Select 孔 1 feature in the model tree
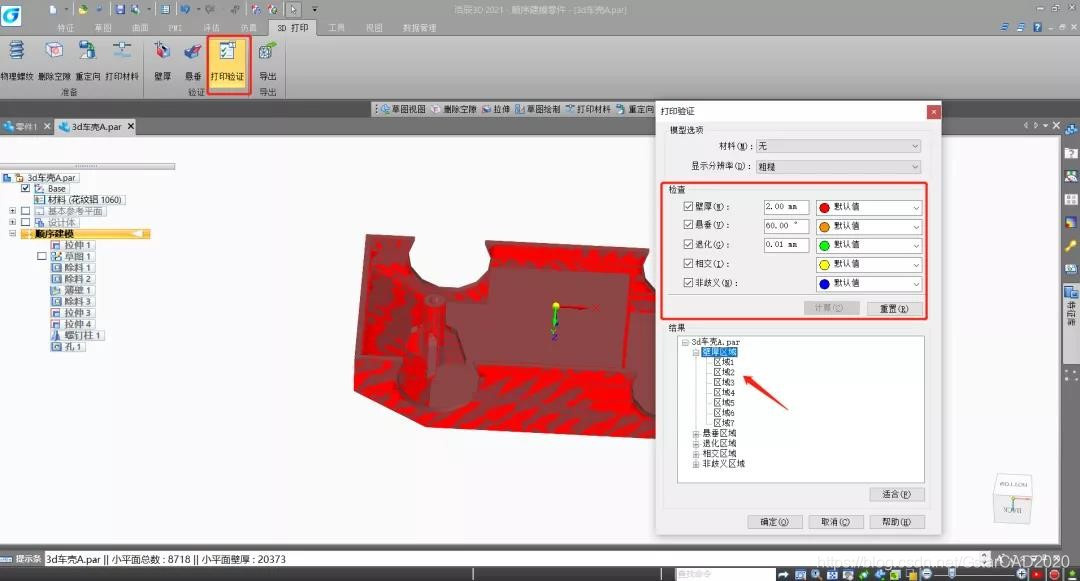Image resolution: width=1080 pixels, height=581 pixels. [68, 347]
